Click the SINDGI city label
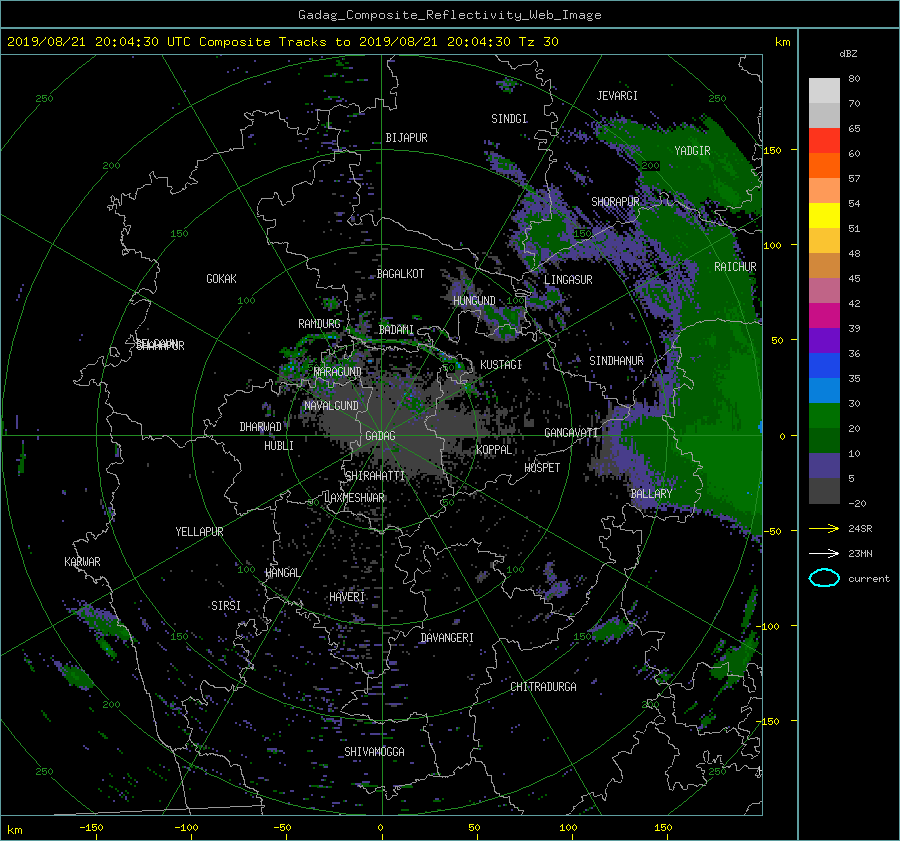 [509, 118]
